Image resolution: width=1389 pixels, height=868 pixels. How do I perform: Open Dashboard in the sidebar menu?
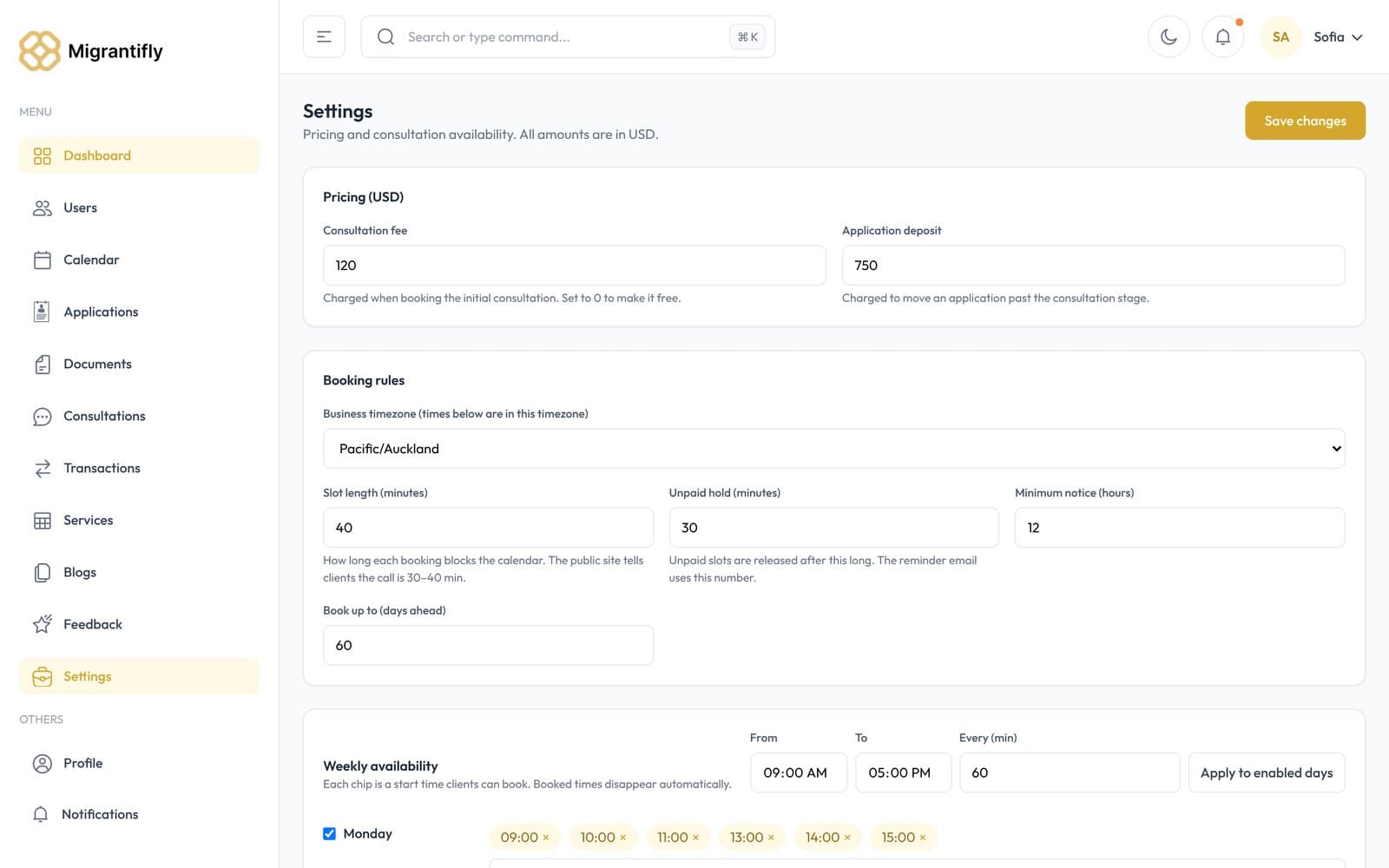pyautogui.click(x=139, y=155)
